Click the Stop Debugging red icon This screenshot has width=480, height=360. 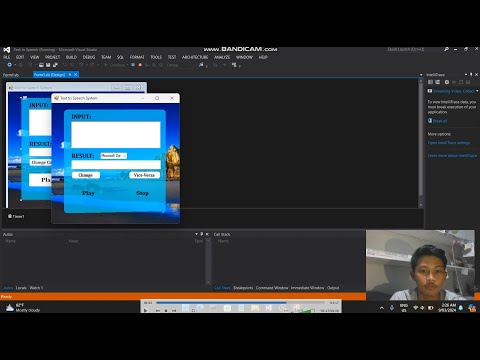pyautogui.click(x=140, y=65)
